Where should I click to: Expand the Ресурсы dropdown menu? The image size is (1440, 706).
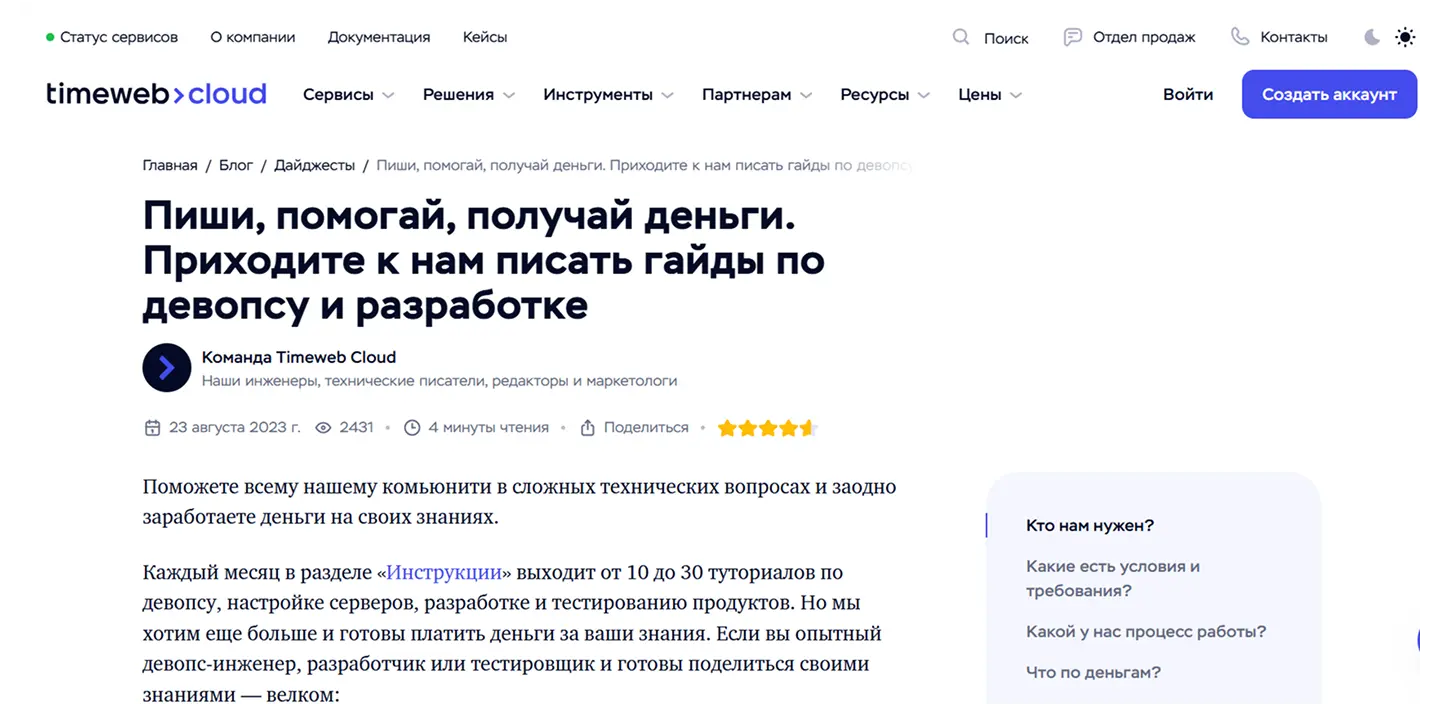885,95
